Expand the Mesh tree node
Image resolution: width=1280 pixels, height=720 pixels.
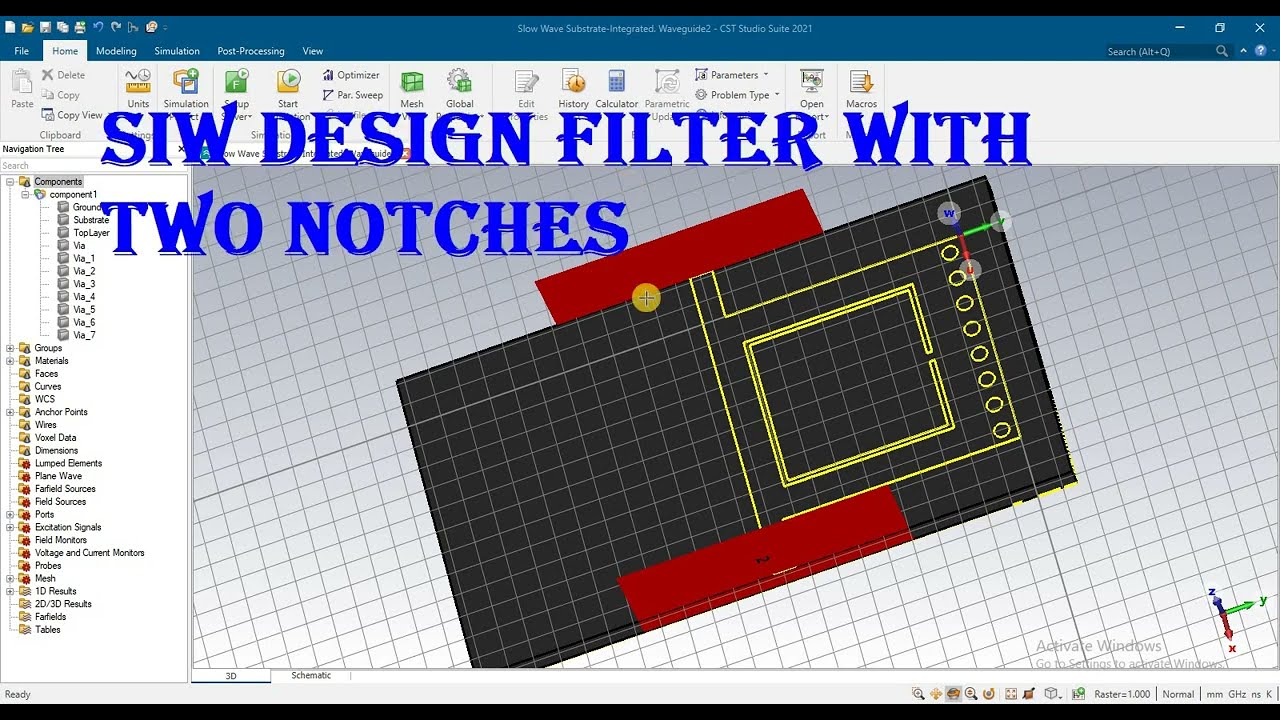click(10, 579)
